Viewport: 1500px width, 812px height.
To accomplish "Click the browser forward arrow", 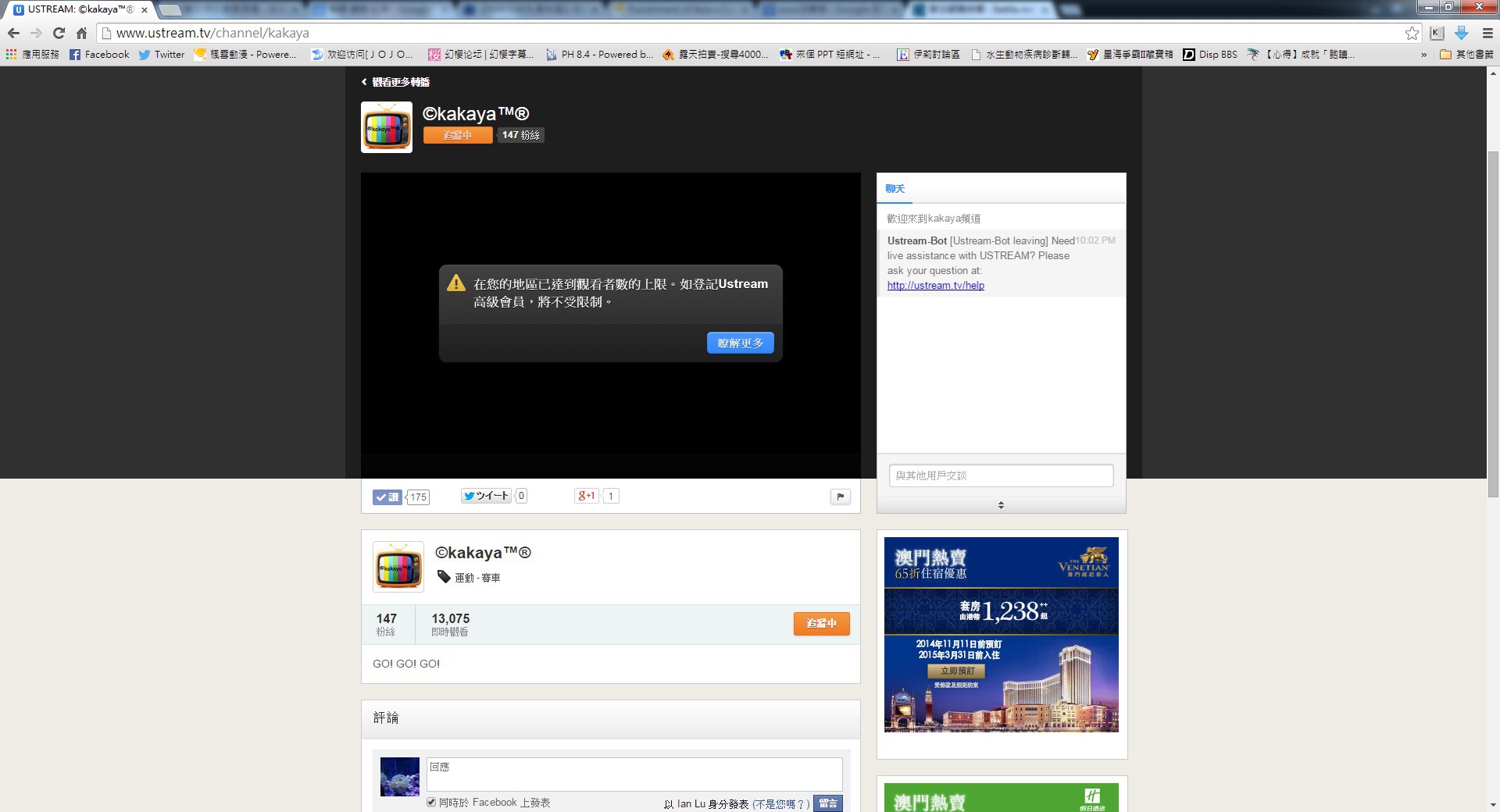I will pos(36,33).
